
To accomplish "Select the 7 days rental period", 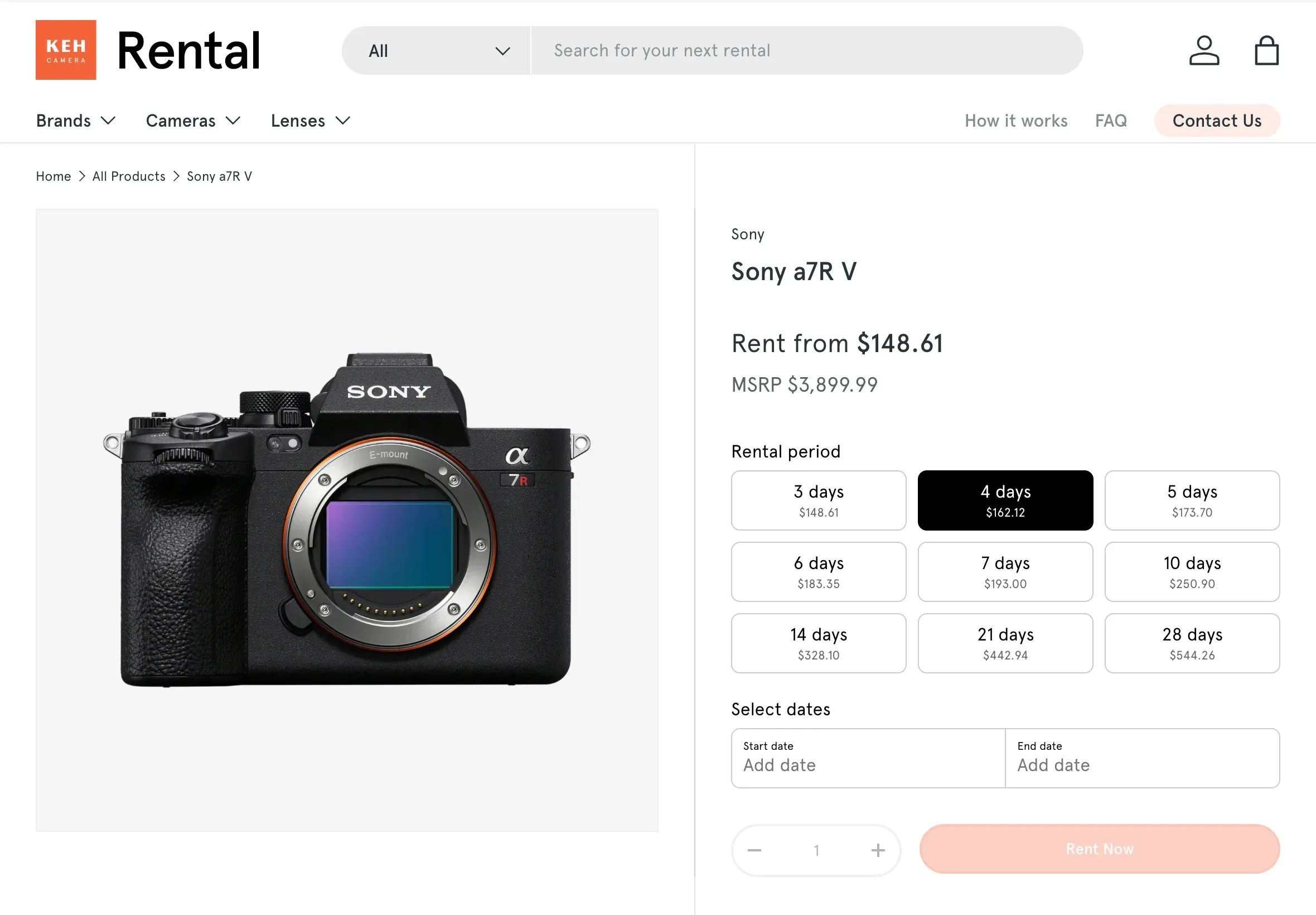I will pos(1005,571).
